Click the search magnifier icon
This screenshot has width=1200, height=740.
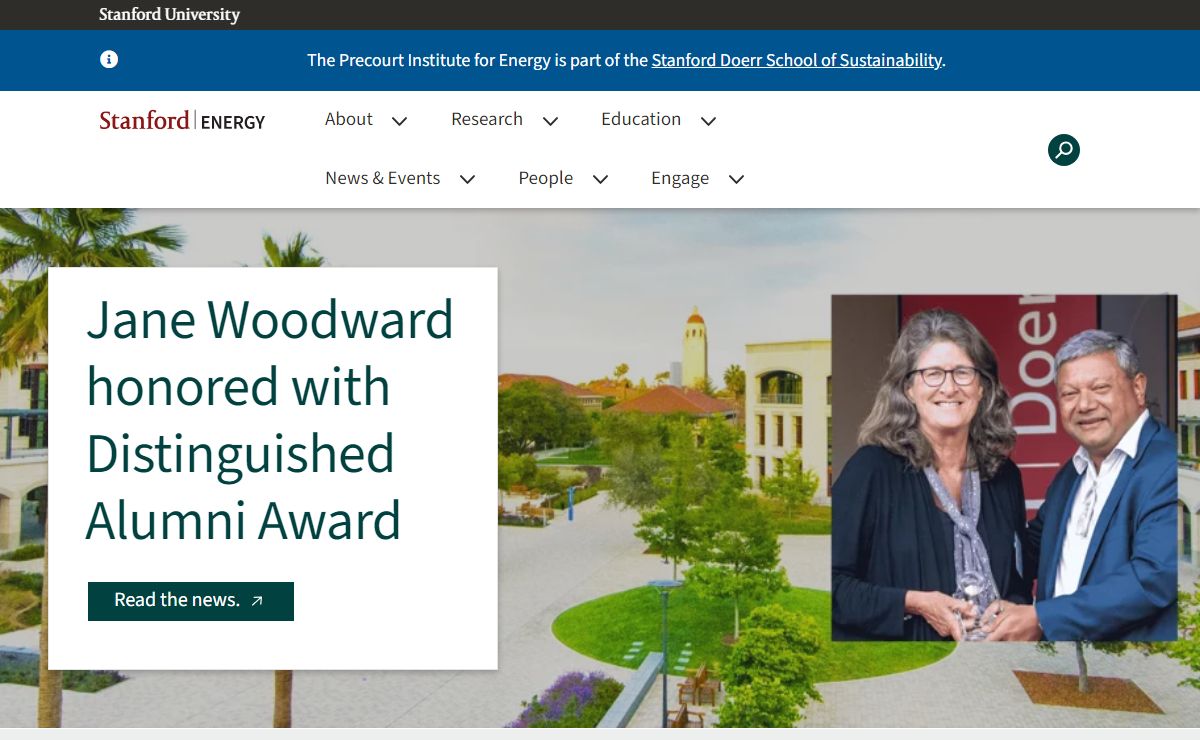coord(1064,150)
